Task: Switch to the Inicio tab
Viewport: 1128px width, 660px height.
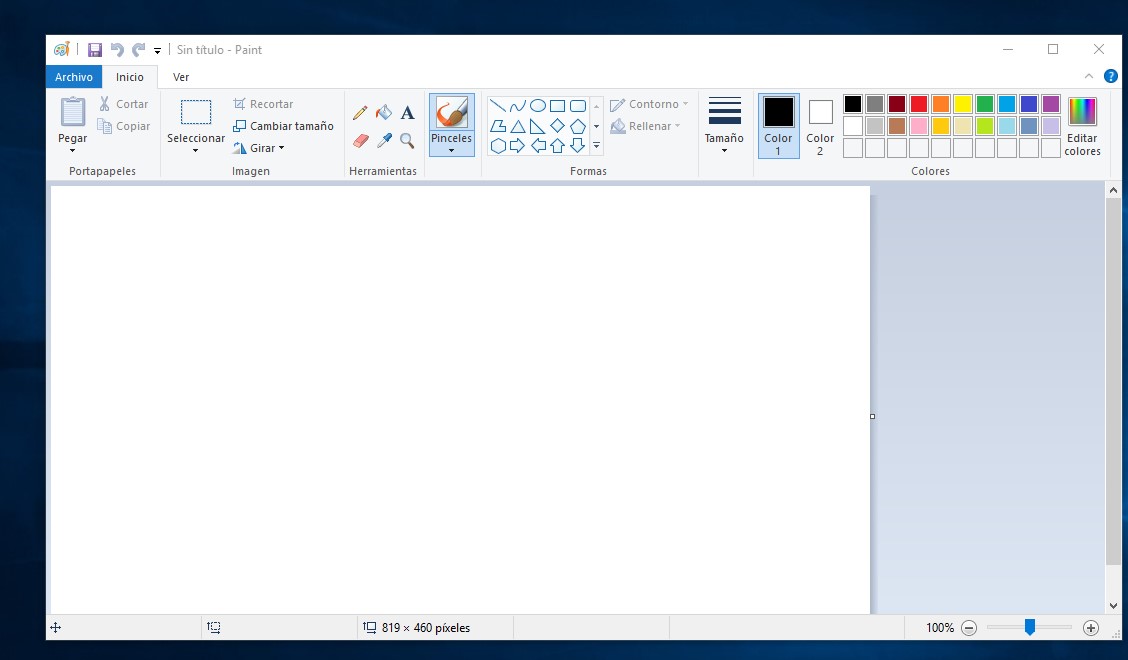Action: [130, 77]
